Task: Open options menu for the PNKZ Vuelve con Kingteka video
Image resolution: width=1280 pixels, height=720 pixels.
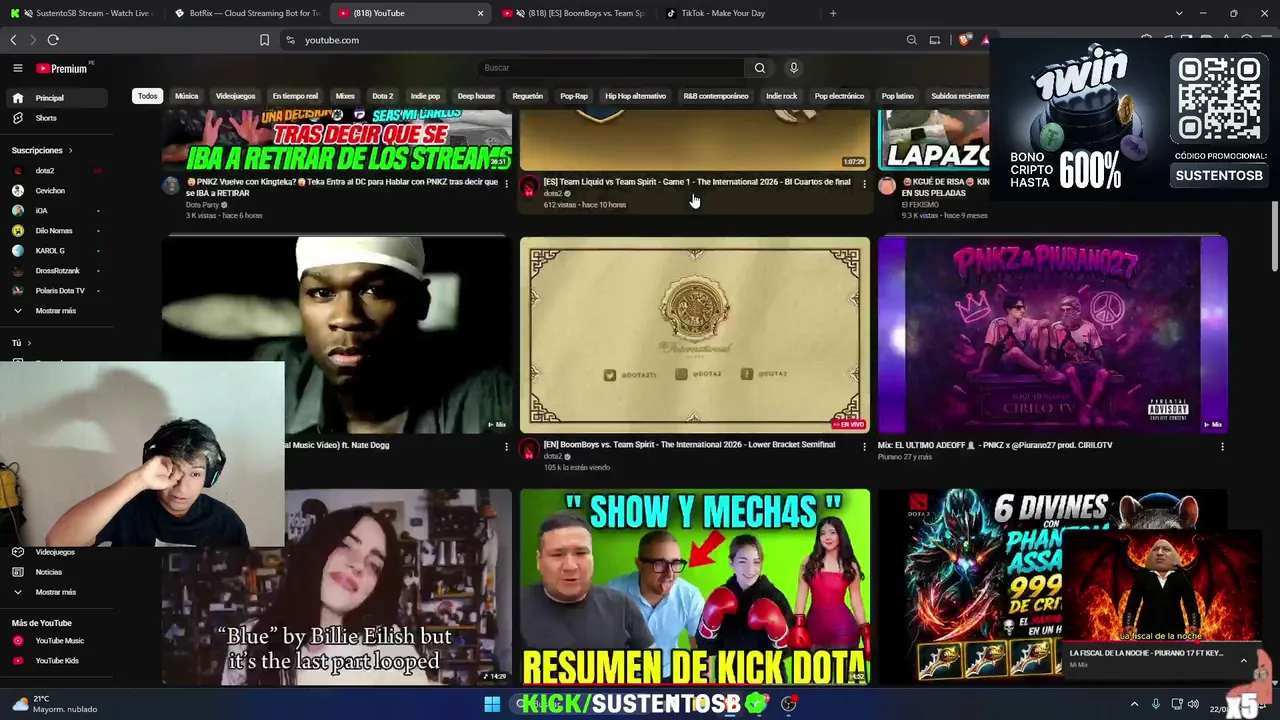Action: tap(506, 184)
